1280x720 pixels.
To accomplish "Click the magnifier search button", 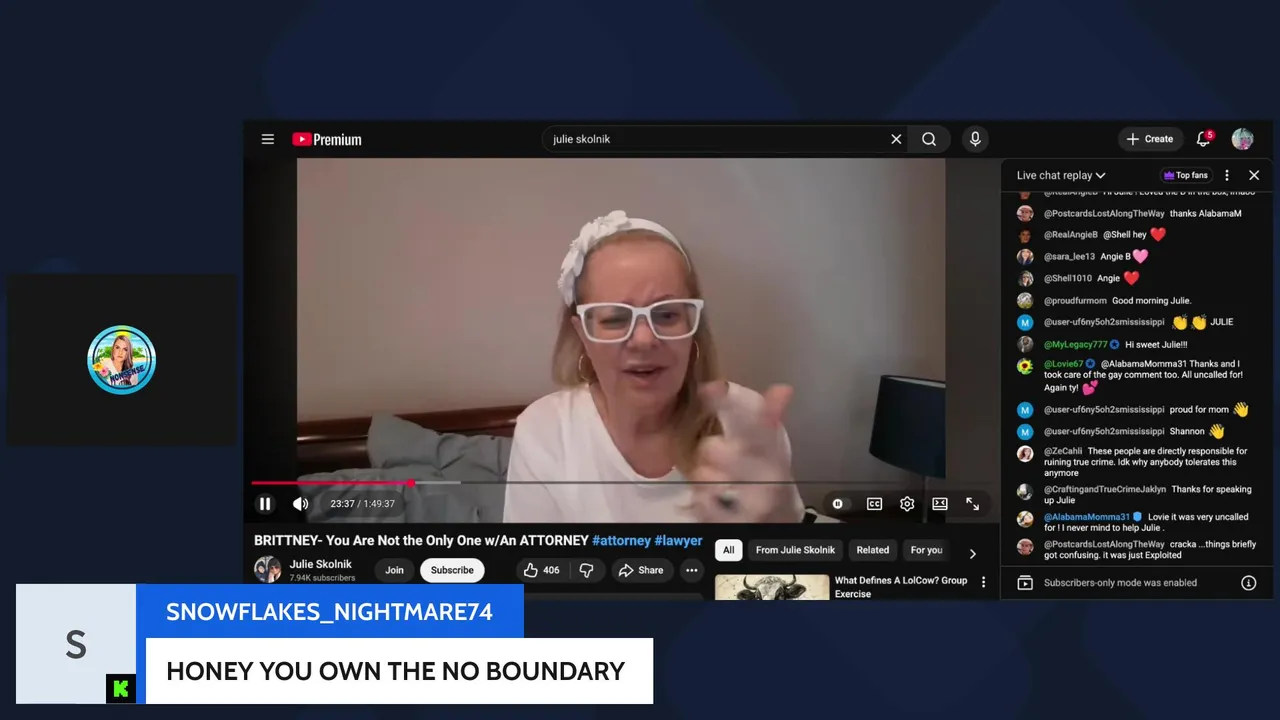I will pyautogui.click(x=929, y=139).
